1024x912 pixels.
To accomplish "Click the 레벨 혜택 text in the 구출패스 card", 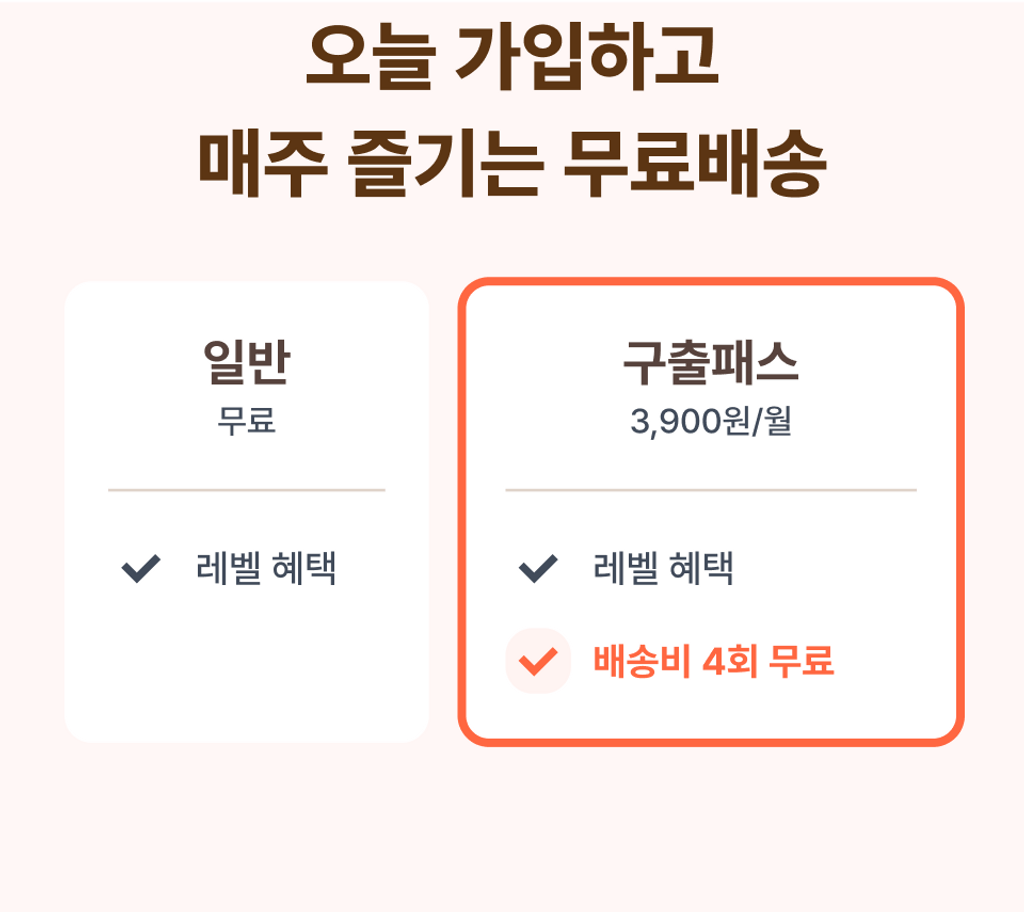I will coord(664,569).
